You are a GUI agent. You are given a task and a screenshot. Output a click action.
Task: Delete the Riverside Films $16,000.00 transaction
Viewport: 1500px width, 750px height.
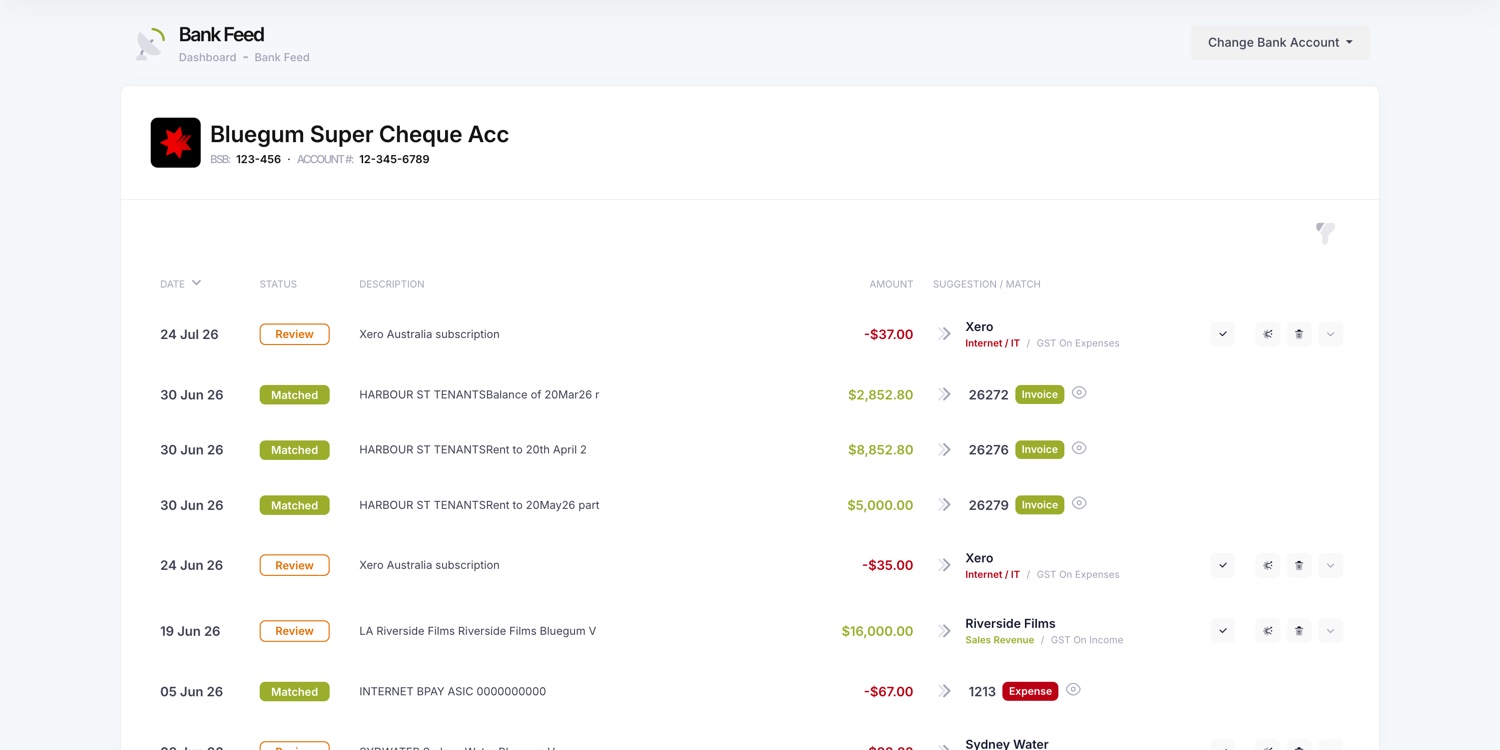tap(1299, 631)
